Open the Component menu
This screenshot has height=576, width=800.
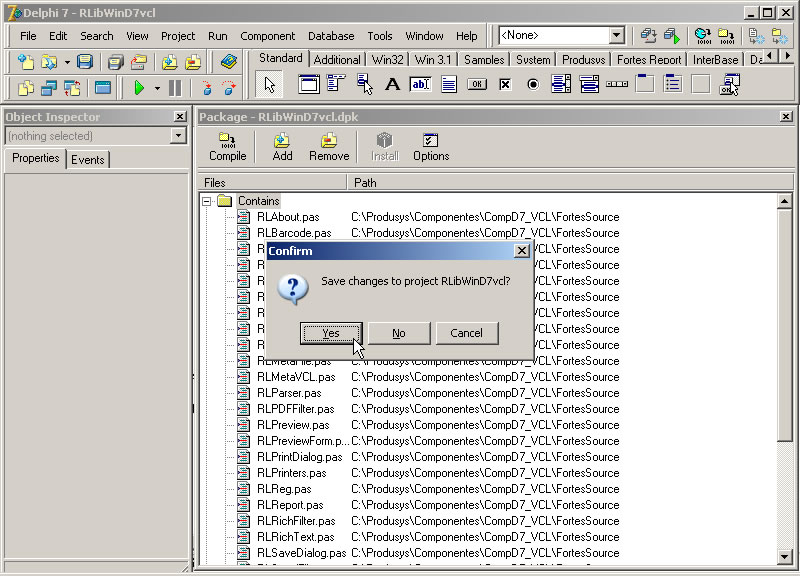(267, 36)
